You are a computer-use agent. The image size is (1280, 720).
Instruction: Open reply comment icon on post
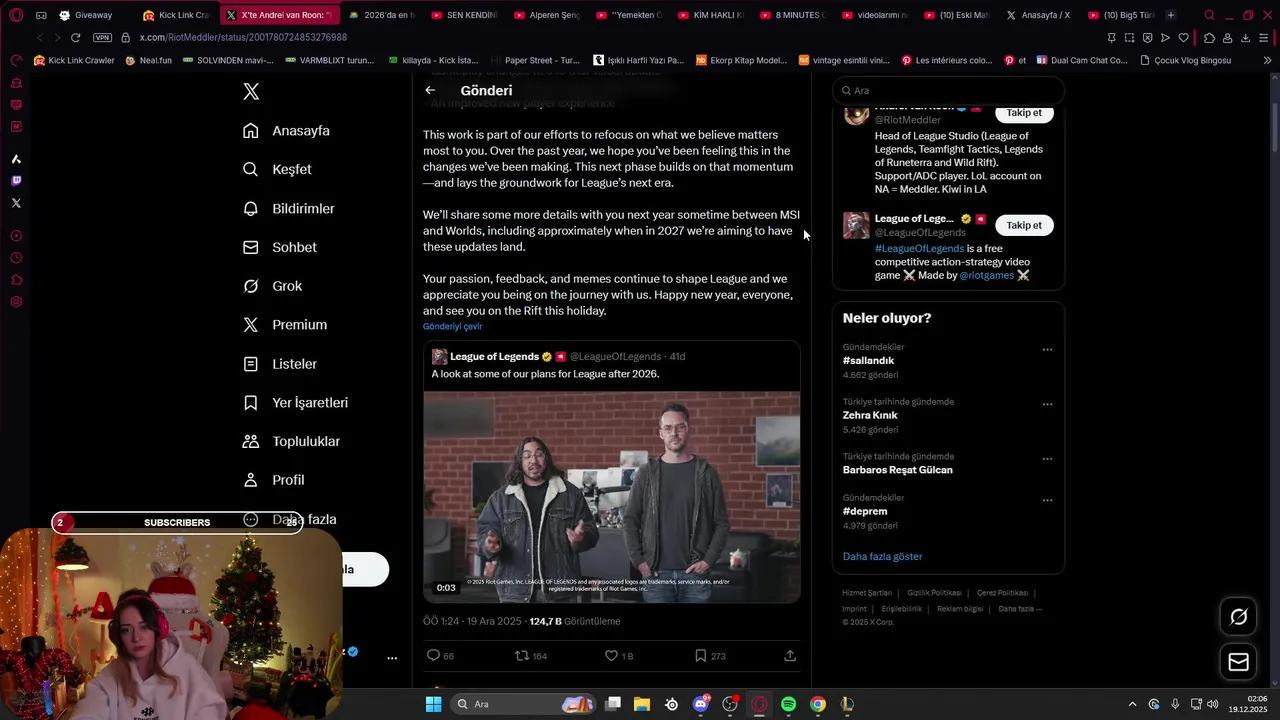tap(433, 656)
